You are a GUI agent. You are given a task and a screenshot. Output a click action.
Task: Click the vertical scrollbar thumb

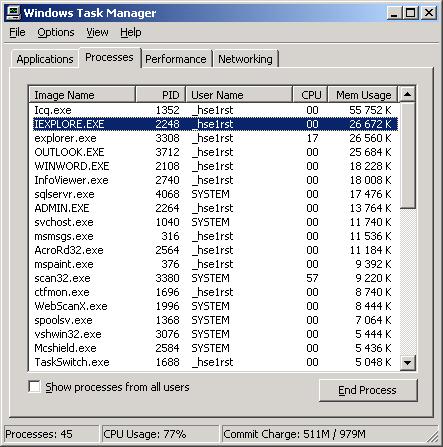tap(407, 156)
